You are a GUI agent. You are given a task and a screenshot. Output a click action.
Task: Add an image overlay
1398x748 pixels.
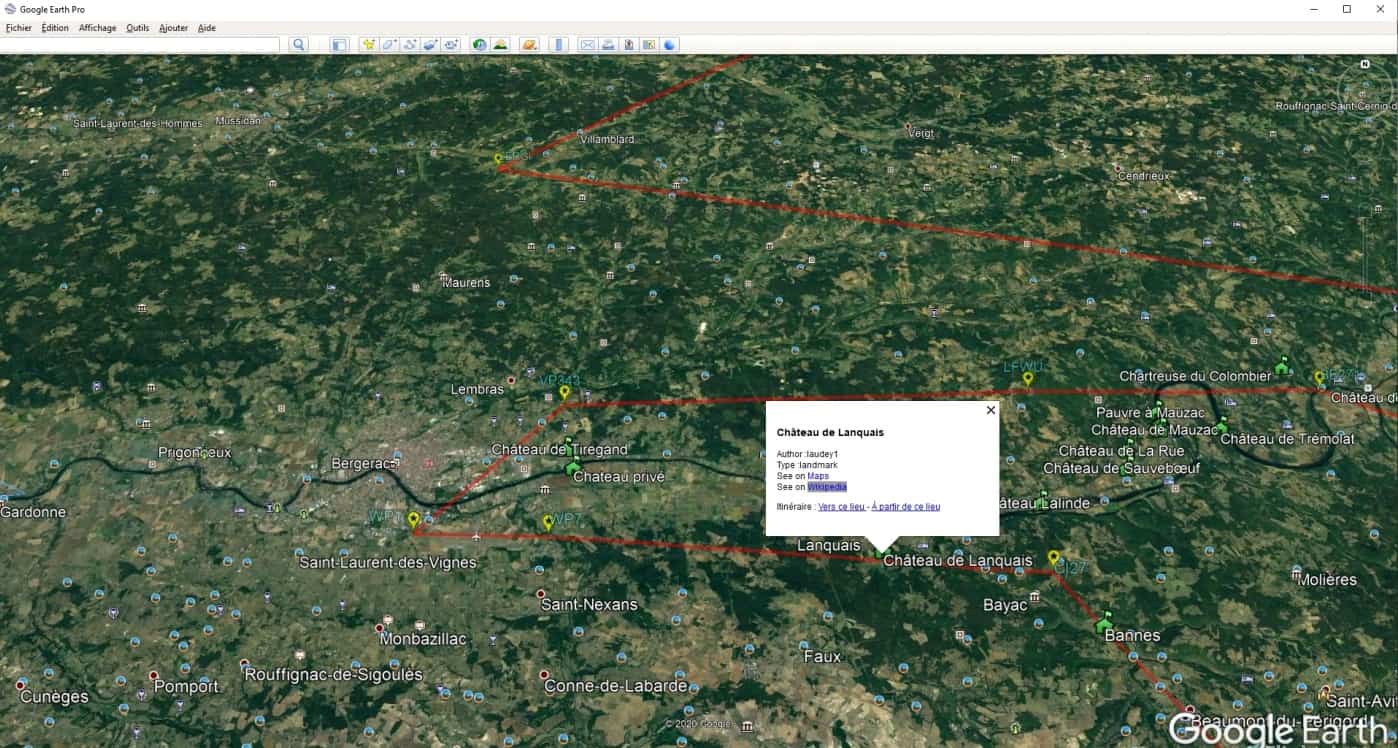click(x=430, y=45)
